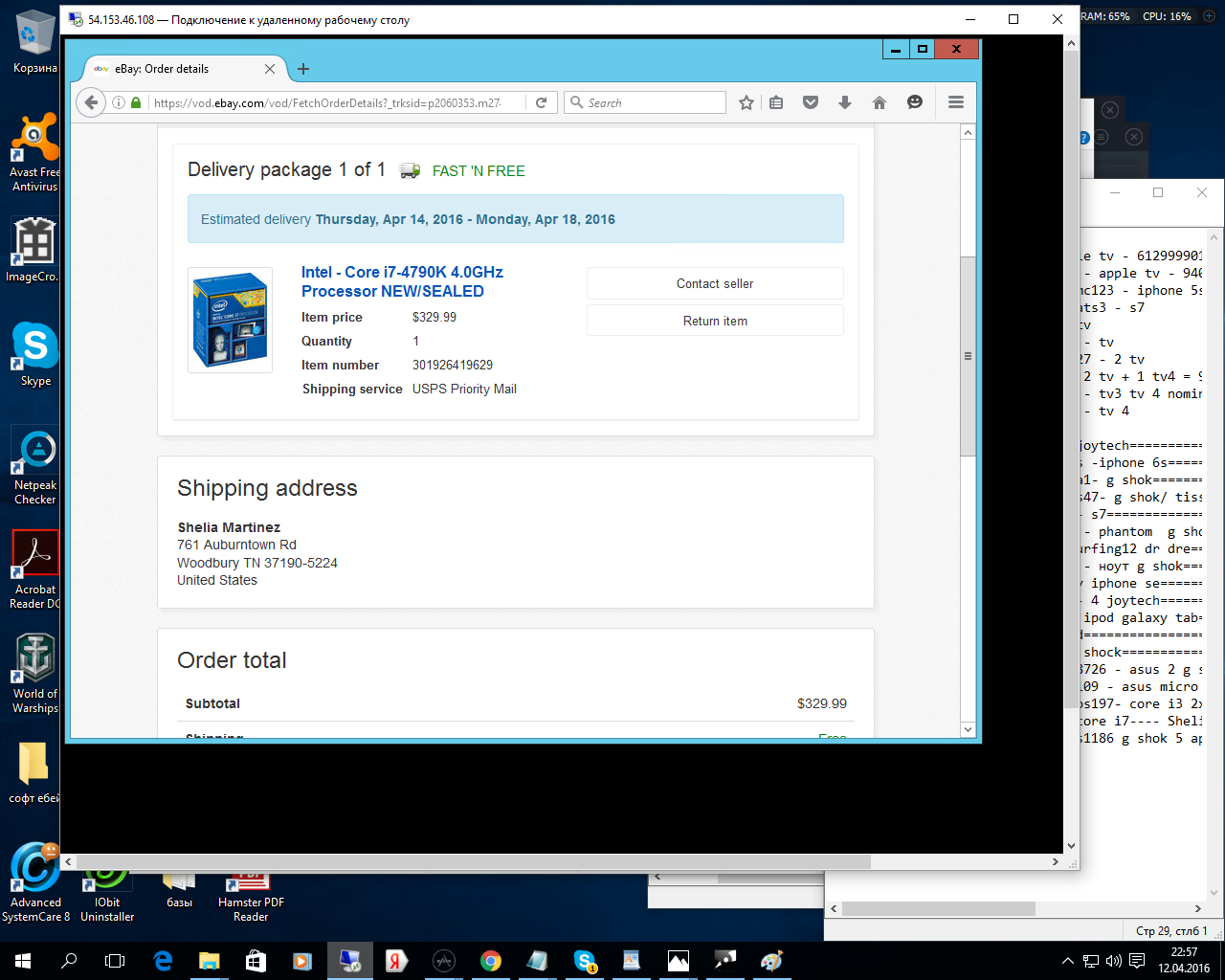Click the volume speaker tray icon
The image size is (1225, 980).
click(x=1113, y=961)
